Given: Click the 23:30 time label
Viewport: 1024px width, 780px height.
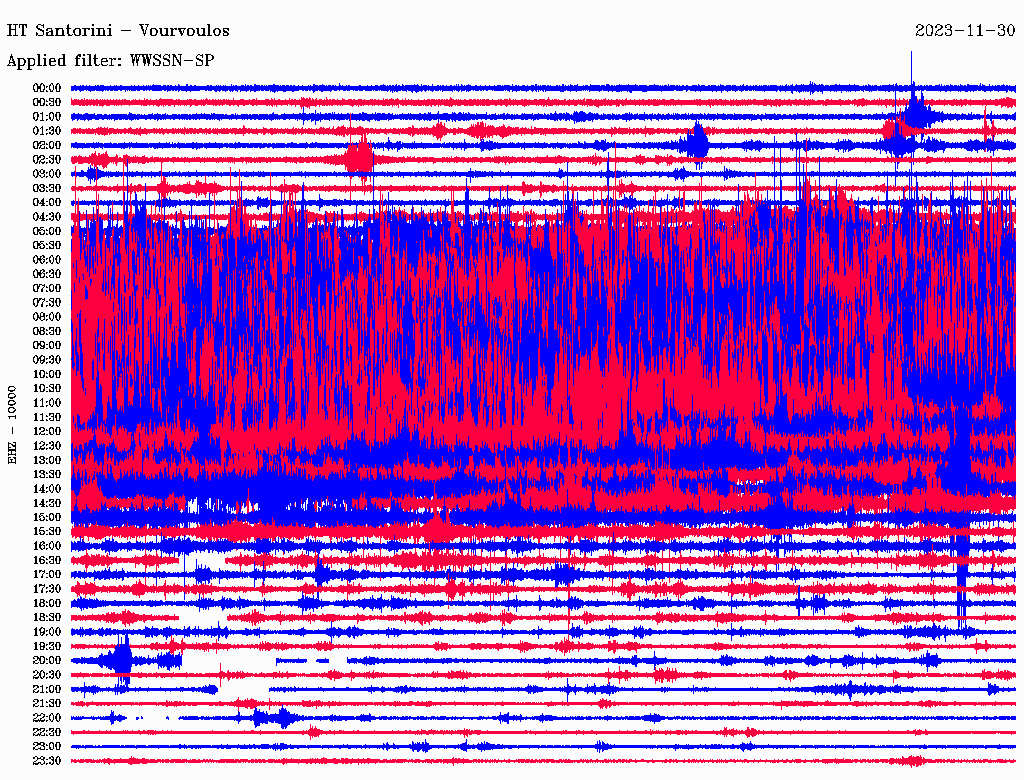Looking at the screenshot, I should (47, 761).
